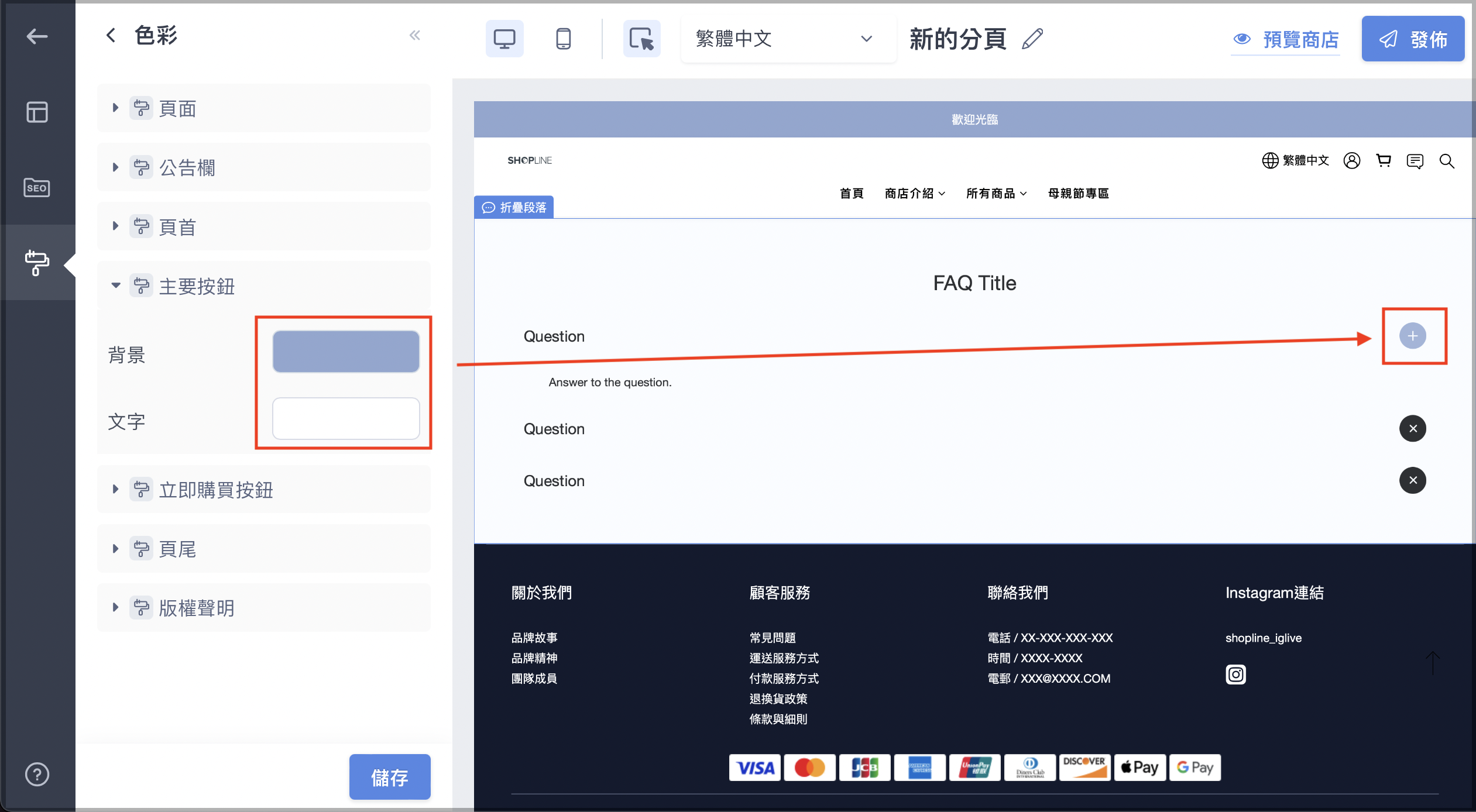Open the 背景 color swatch picker
The image size is (1476, 812).
346,352
